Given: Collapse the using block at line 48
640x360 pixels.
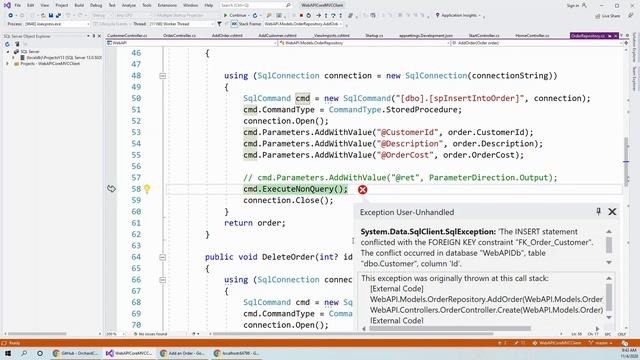Looking at the screenshot, I should coord(162,76).
